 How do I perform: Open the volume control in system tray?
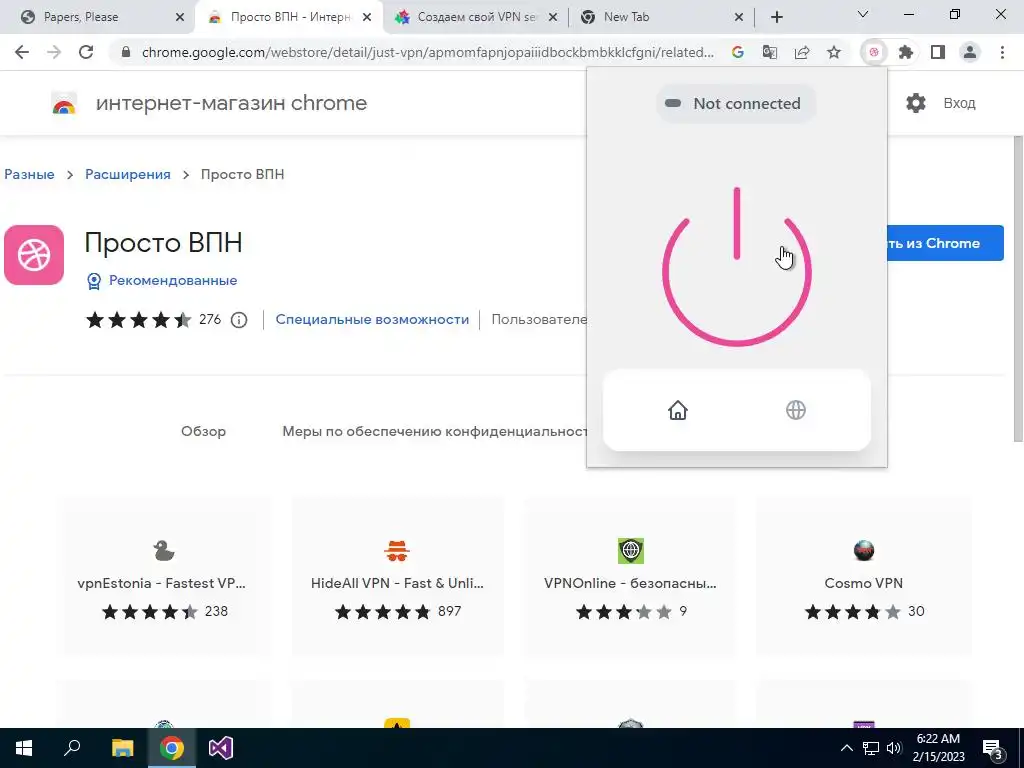click(x=894, y=748)
